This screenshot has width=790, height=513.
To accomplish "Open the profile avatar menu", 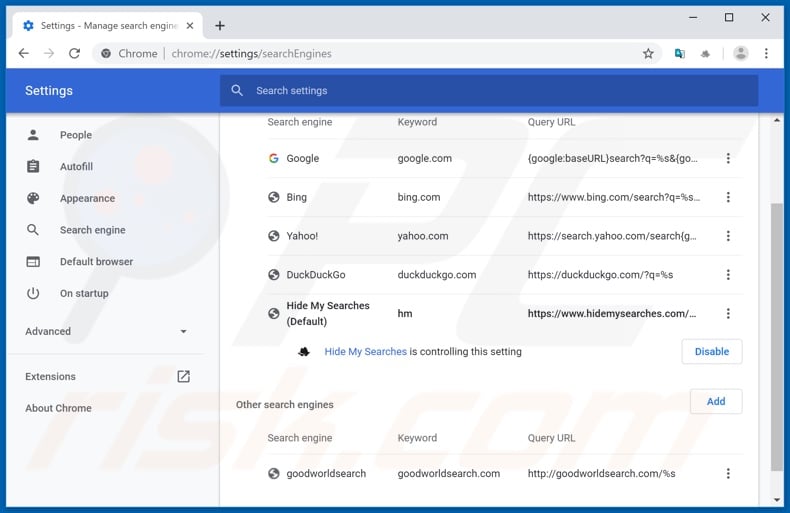I will coord(741,53).
